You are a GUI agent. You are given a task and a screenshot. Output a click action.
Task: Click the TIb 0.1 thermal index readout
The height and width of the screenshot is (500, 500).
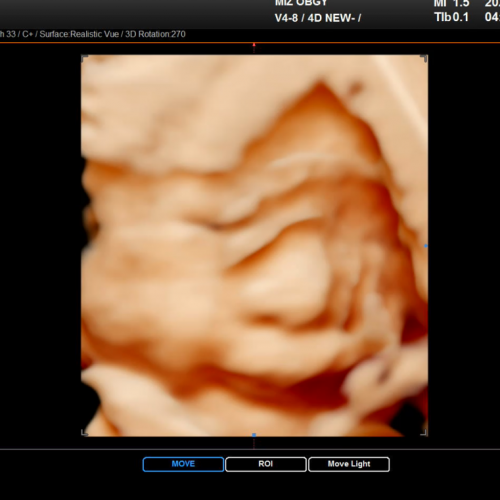pos(451,17)
